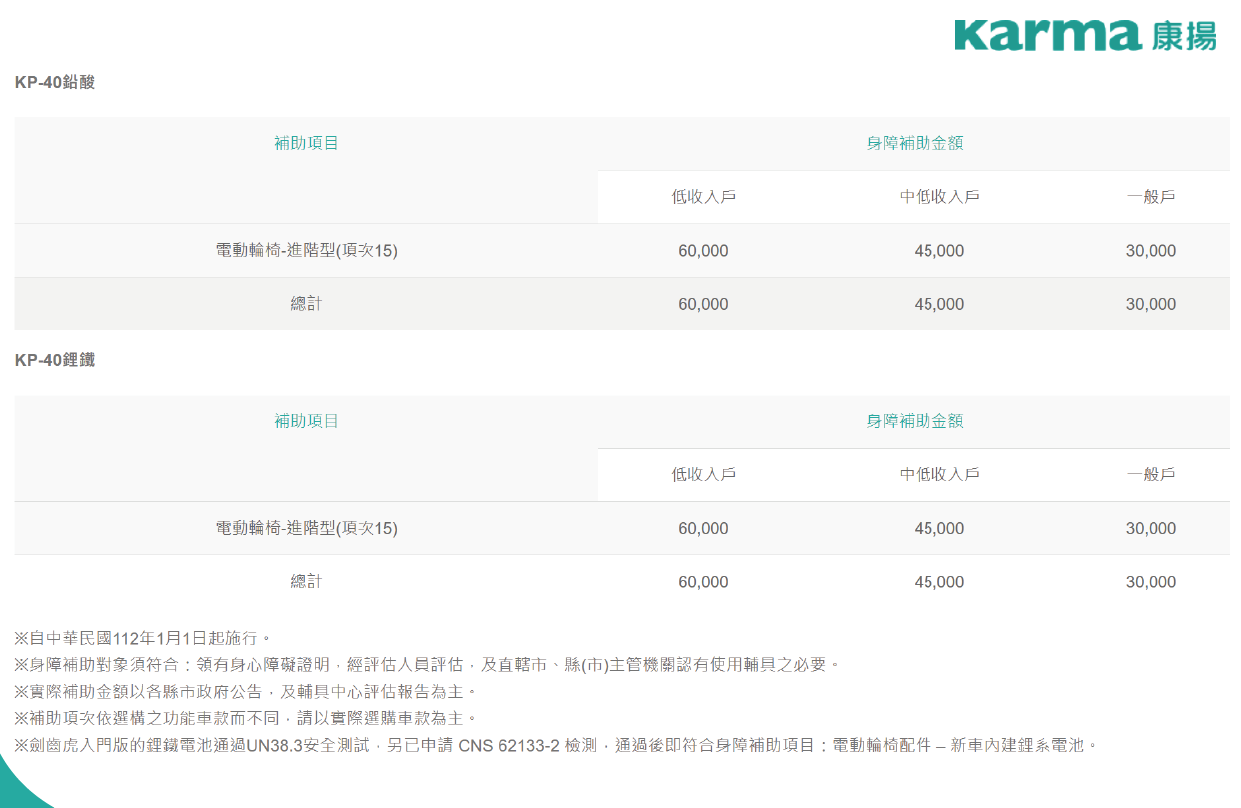1241x808 pixels.
Task: Click 60,000 in 總計 row of KP-40鉛酸 table
Action: point(703,304)
